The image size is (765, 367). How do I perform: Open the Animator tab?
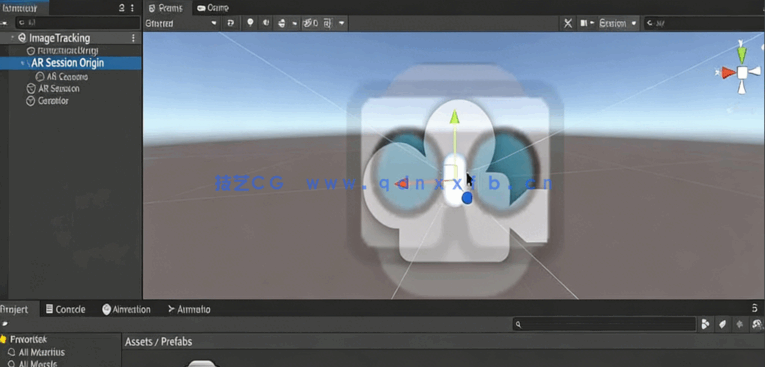point(189,309)
